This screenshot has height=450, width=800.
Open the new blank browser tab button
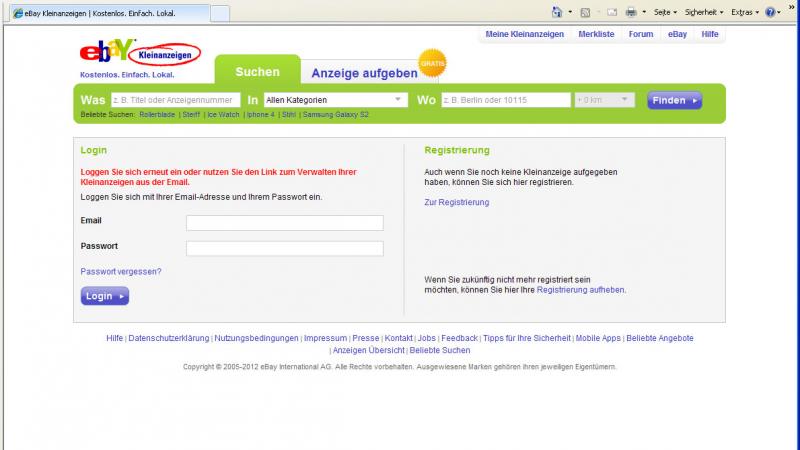pos(220,13)
